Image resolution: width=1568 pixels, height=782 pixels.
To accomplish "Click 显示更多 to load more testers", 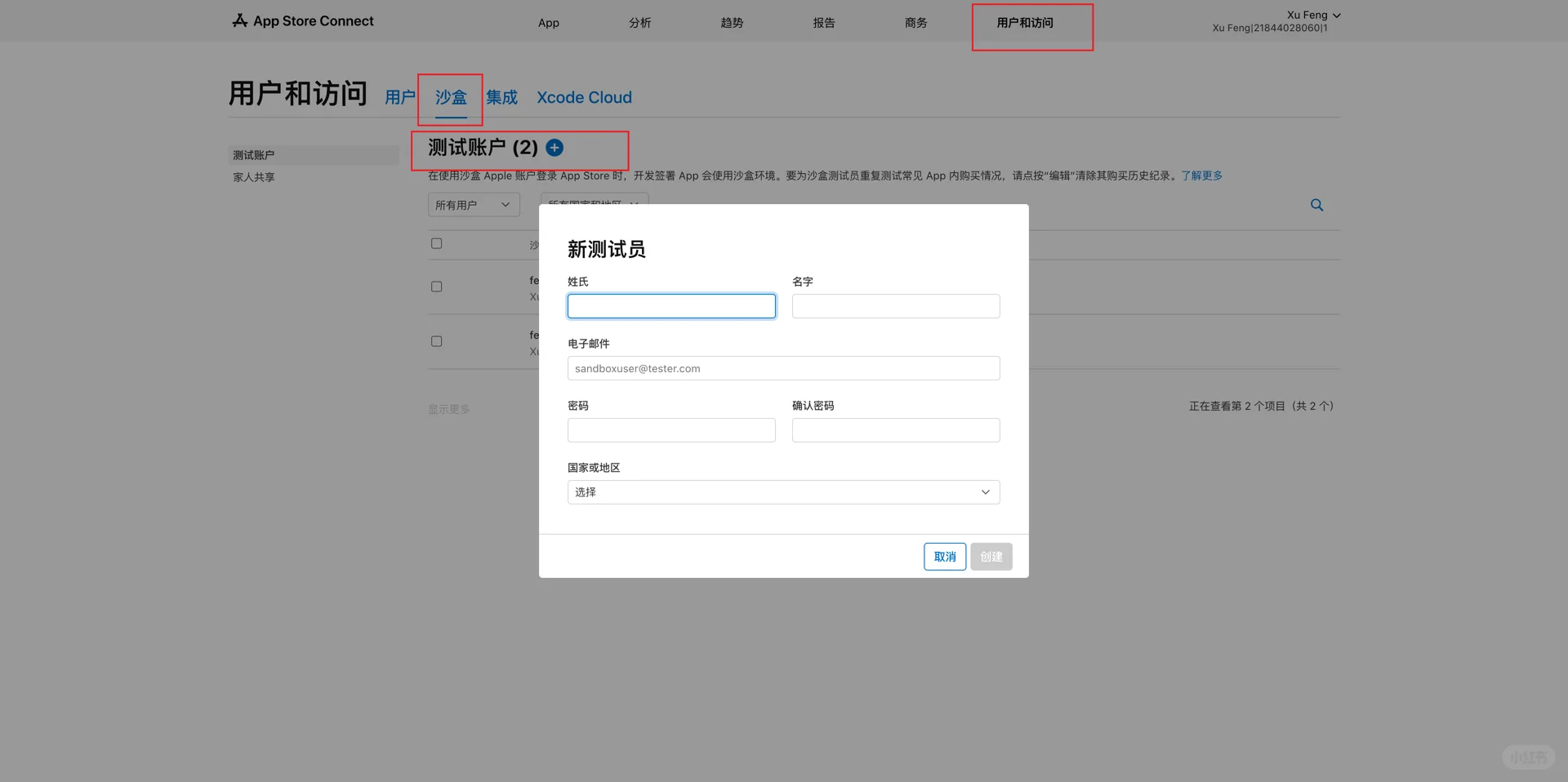I will 448,409.
